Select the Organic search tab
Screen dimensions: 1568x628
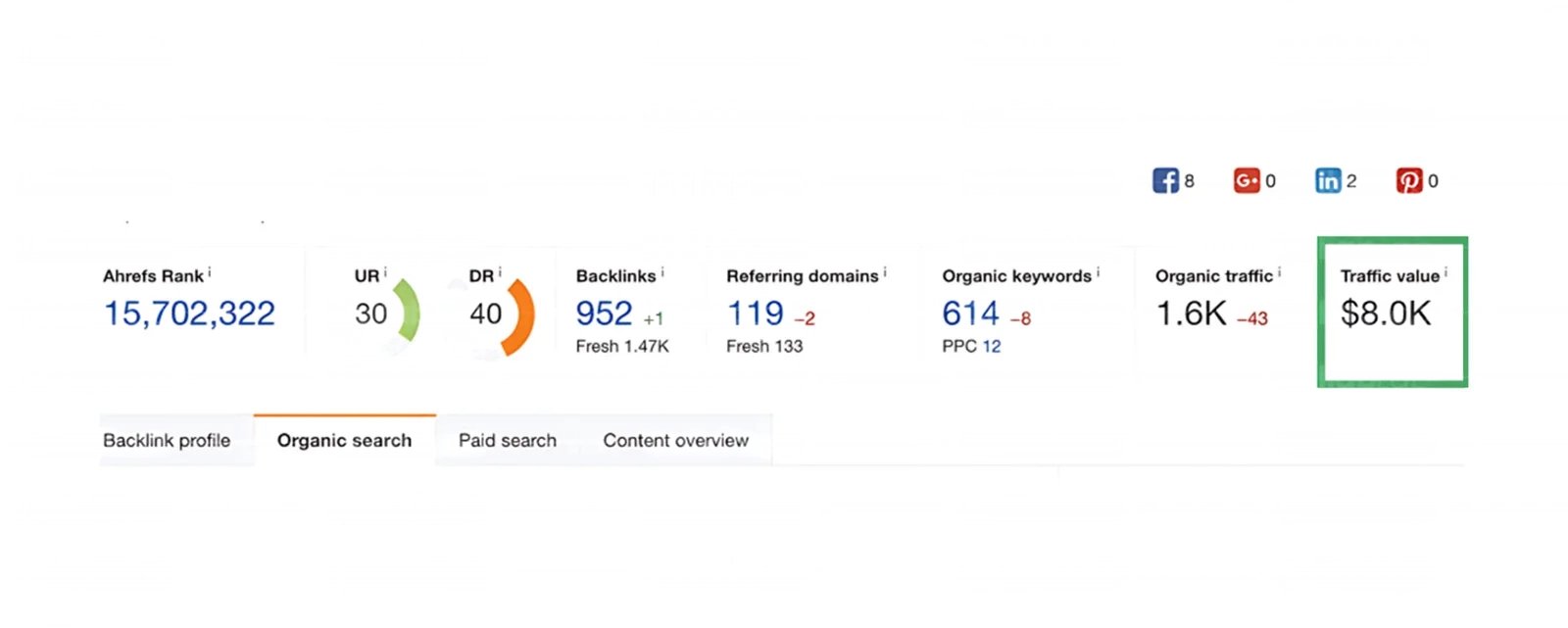345,440
